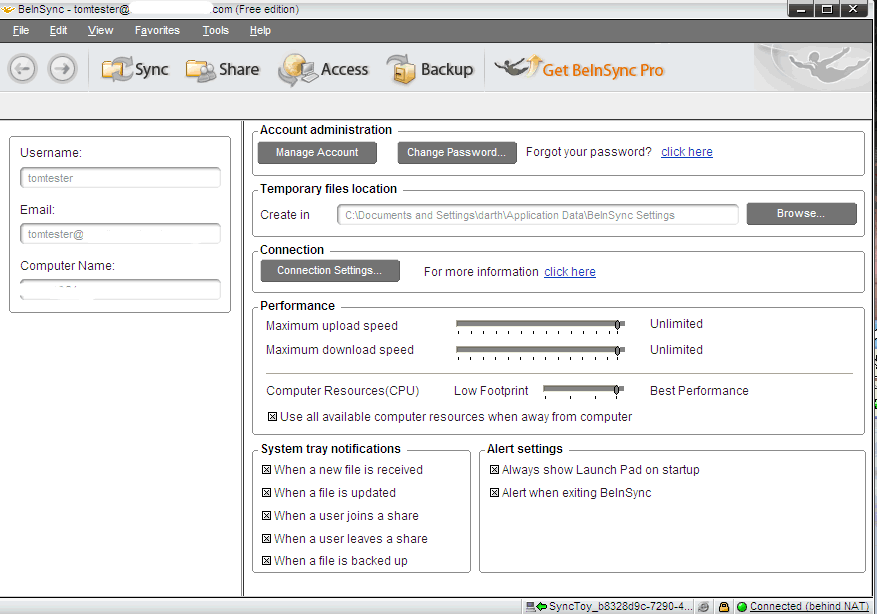The width and height of the screenshot is (877, 614).
Task: Toggle When a user joins a share
Action: (x=267, y=516)
